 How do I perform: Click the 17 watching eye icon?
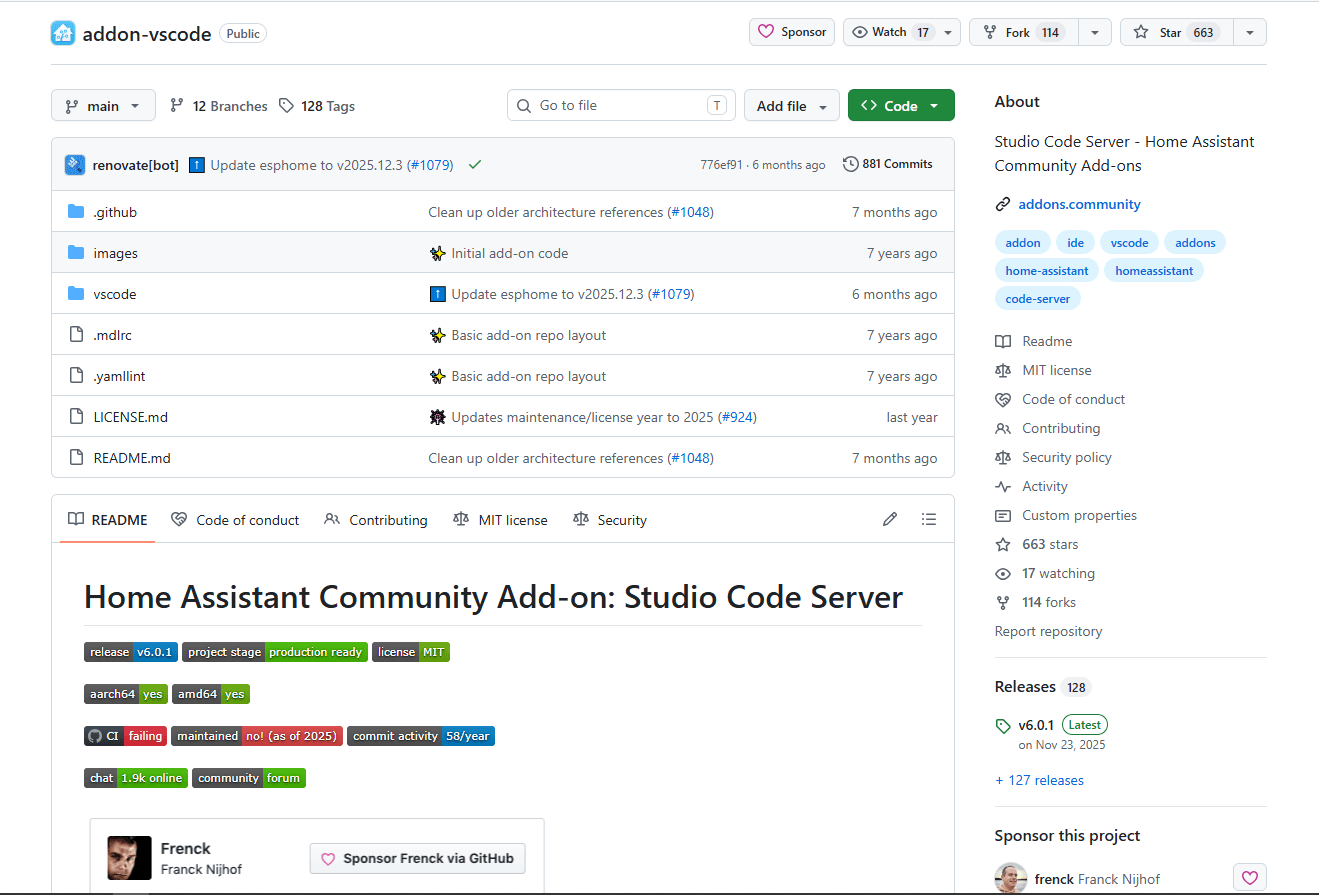1003,573
